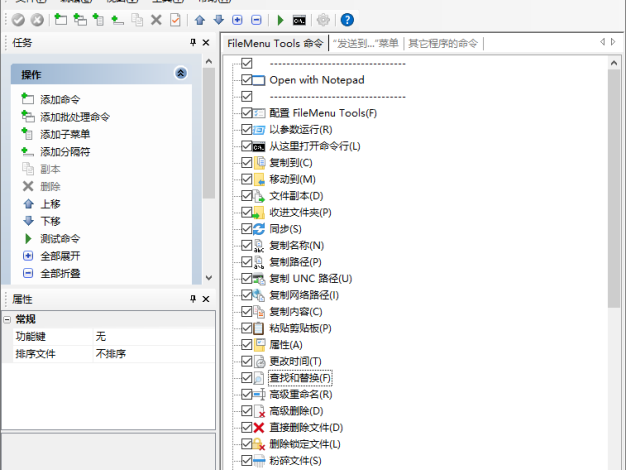Uncheck 以参数运行(R) checkbox
Viewport: 626px width, 470px height.
click(247, 130)
